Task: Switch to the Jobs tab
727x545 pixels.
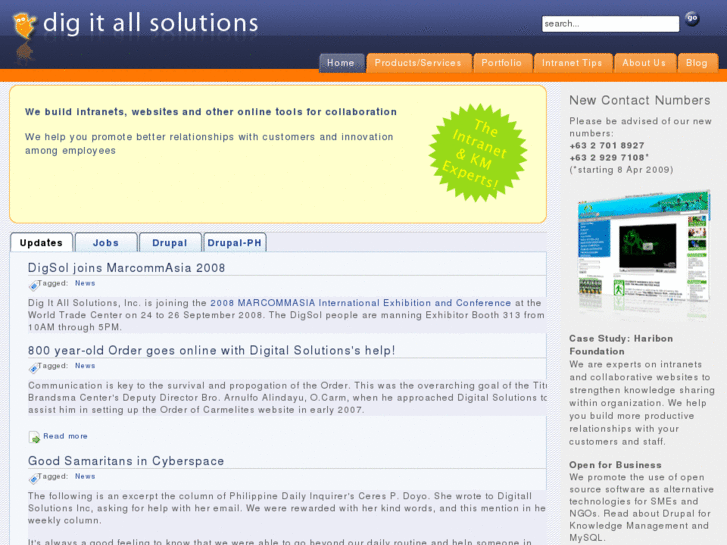Action: (106, 243)
